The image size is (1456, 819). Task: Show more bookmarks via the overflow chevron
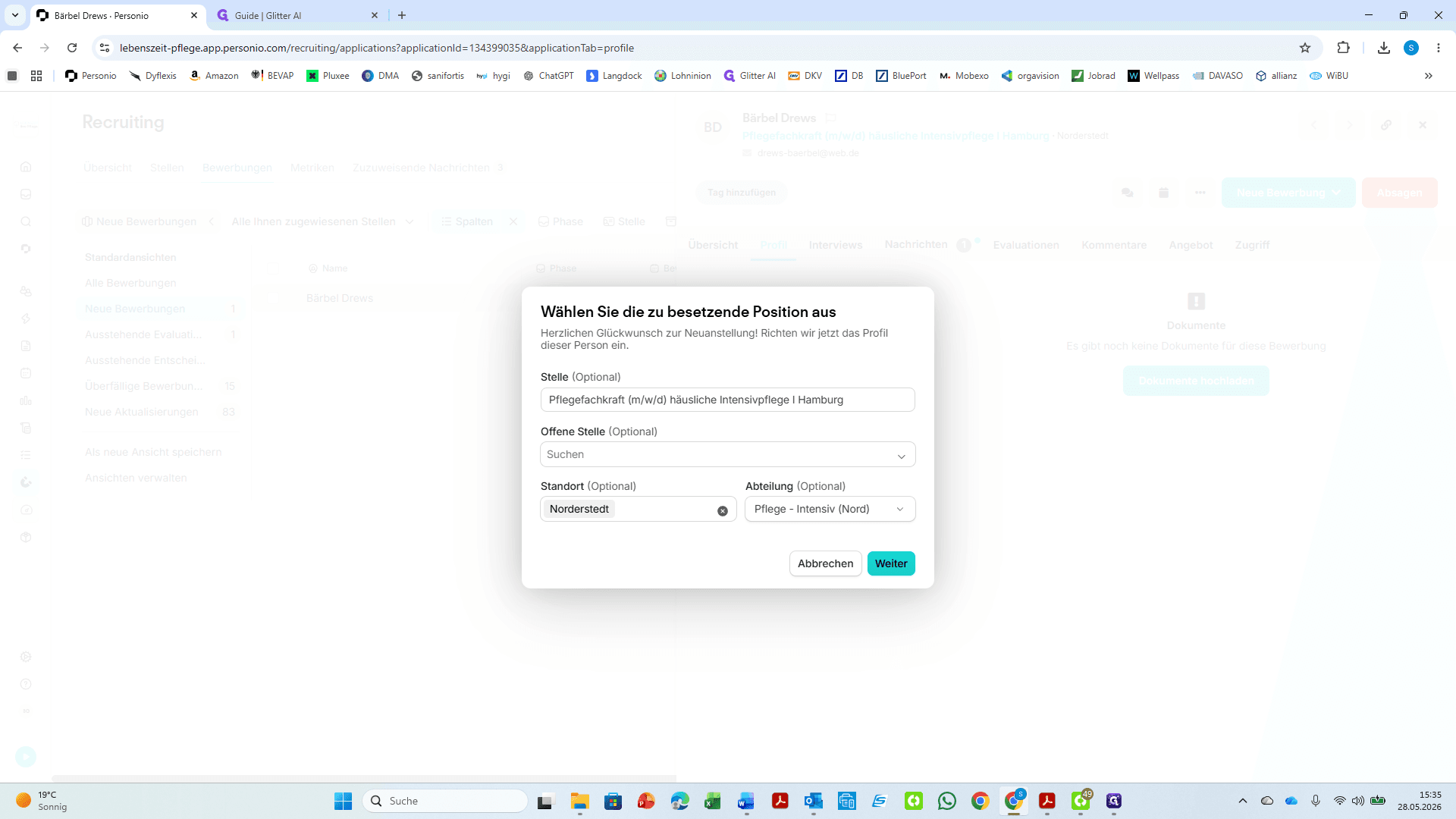[x=1429, y=76]
